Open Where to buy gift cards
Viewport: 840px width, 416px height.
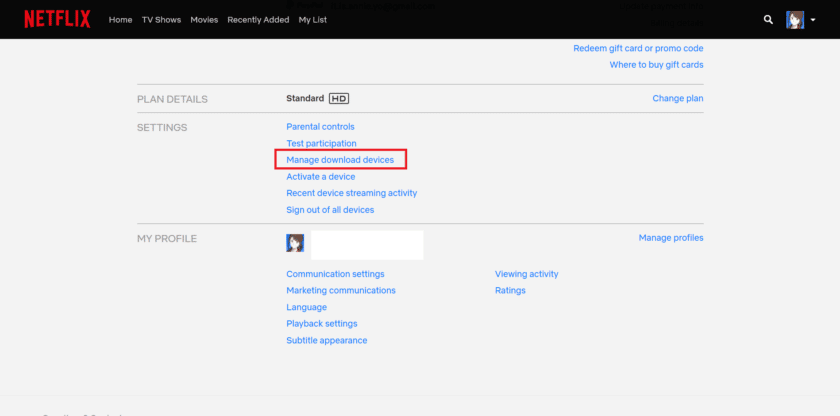pos(656,65)
